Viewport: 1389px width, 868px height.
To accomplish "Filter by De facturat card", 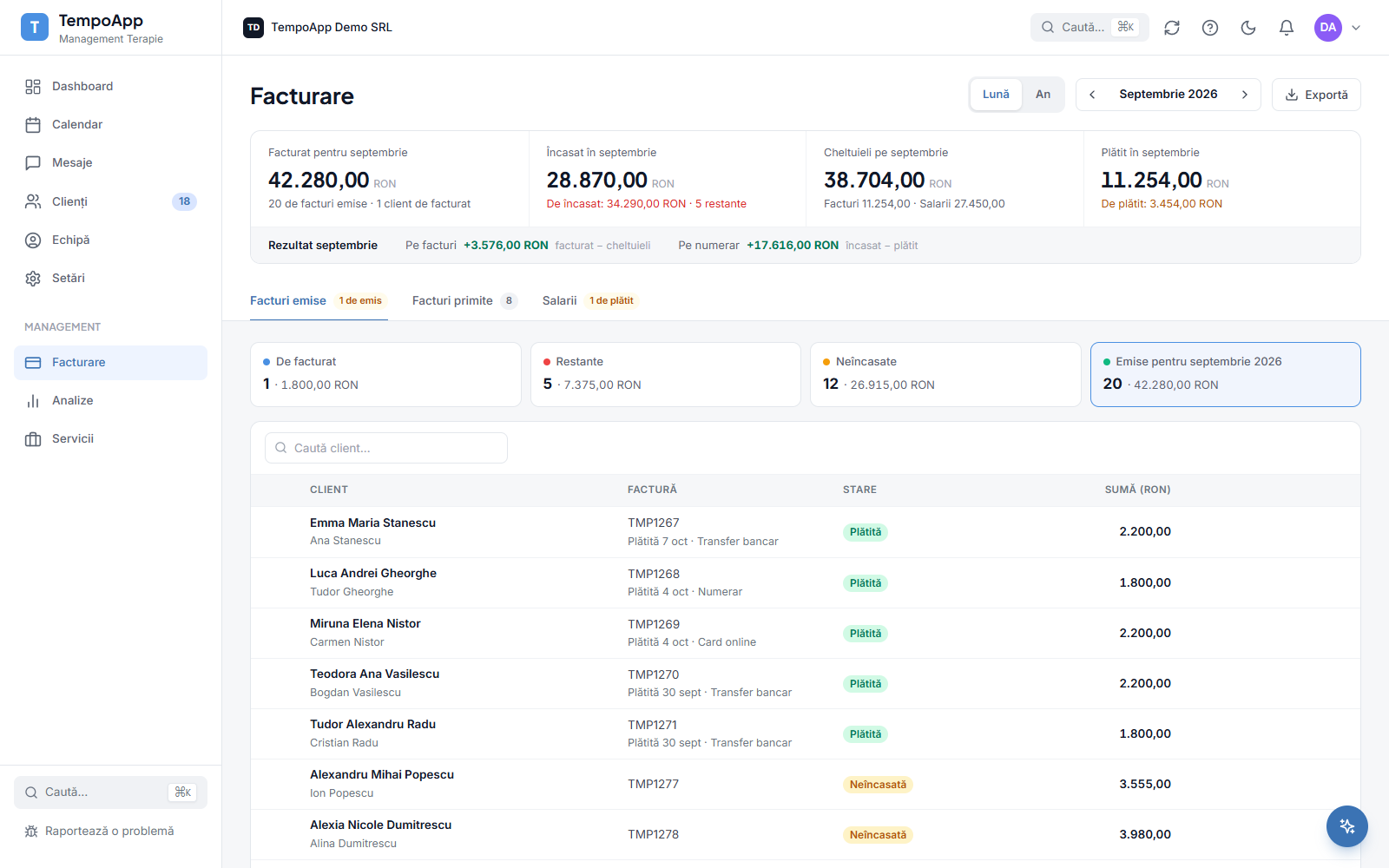I will (385, 374).
